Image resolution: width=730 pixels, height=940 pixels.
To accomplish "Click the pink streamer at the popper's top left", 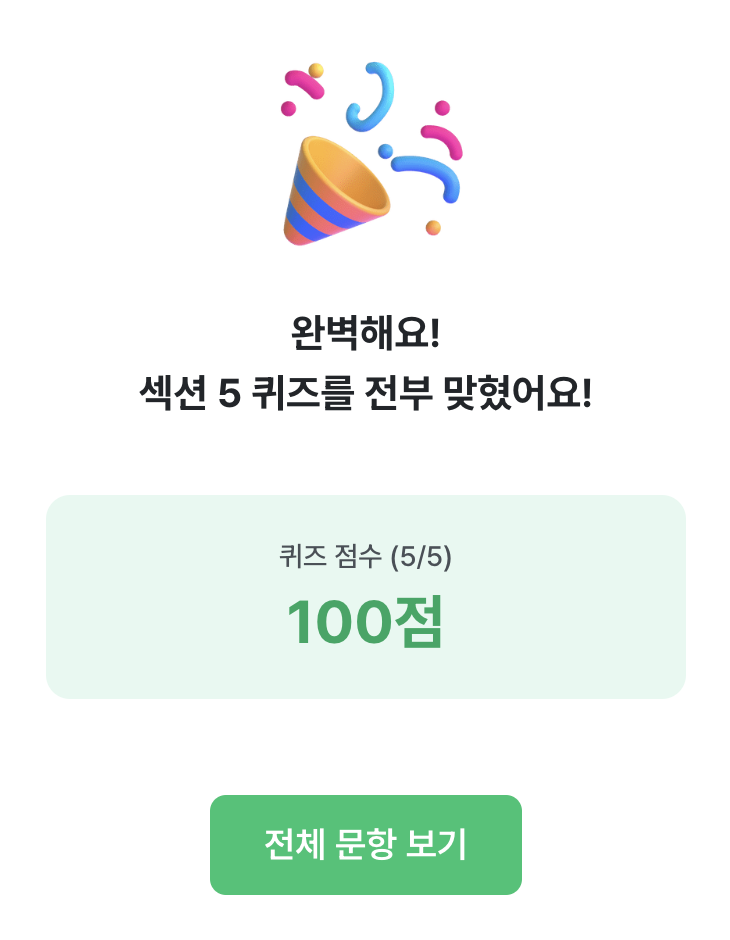I will click(x=304, y=84).
